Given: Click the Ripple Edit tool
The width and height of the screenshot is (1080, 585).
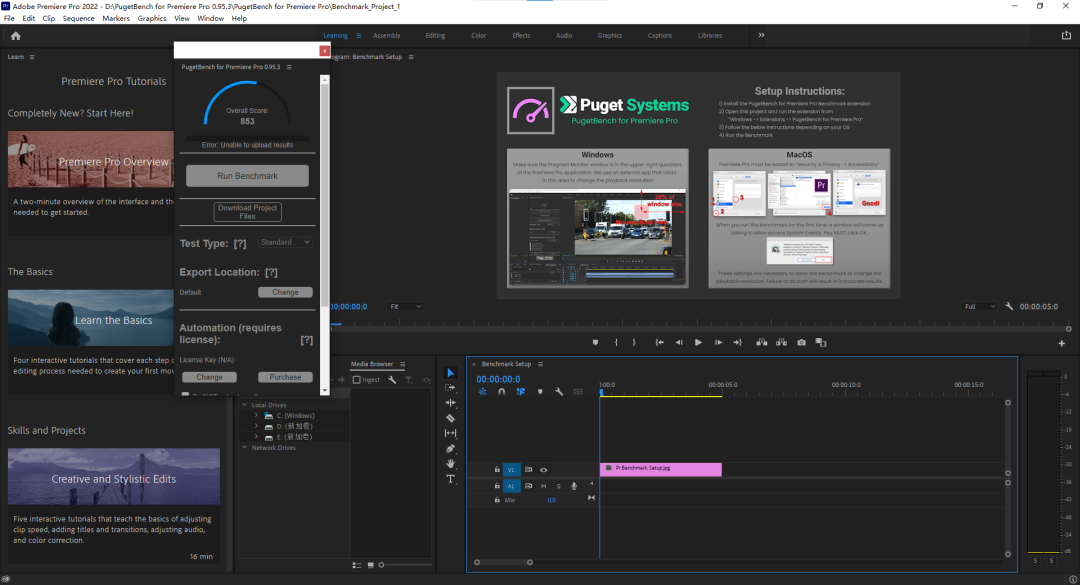Looking at the screenshot, I should (x=450, y=402).
